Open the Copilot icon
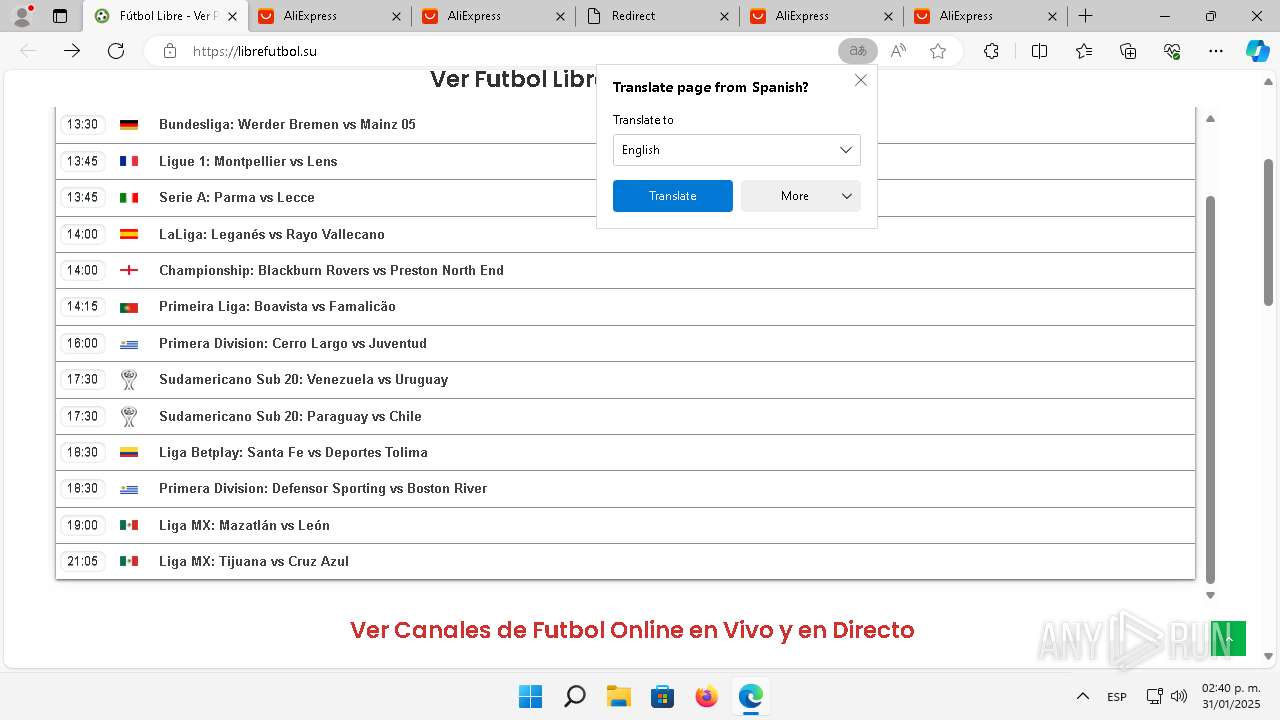The image size is (1280, 720). click(1257, 51)
